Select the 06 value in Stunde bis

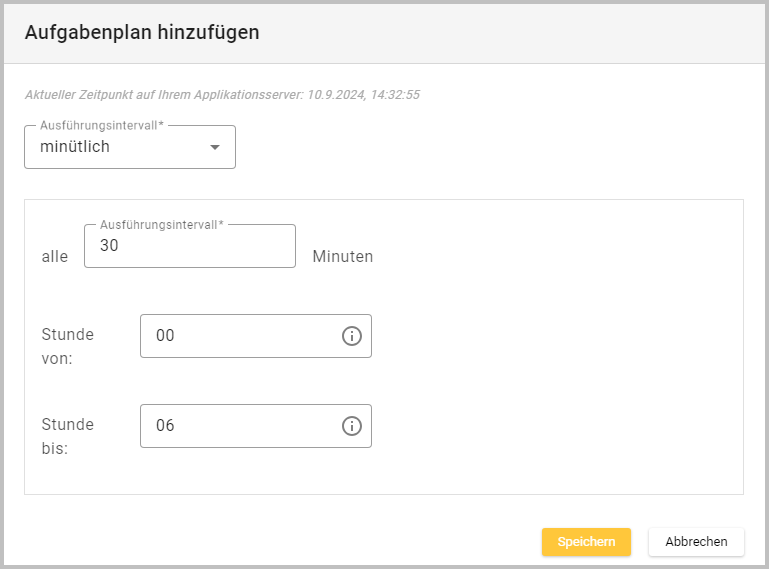click(165, 426)
